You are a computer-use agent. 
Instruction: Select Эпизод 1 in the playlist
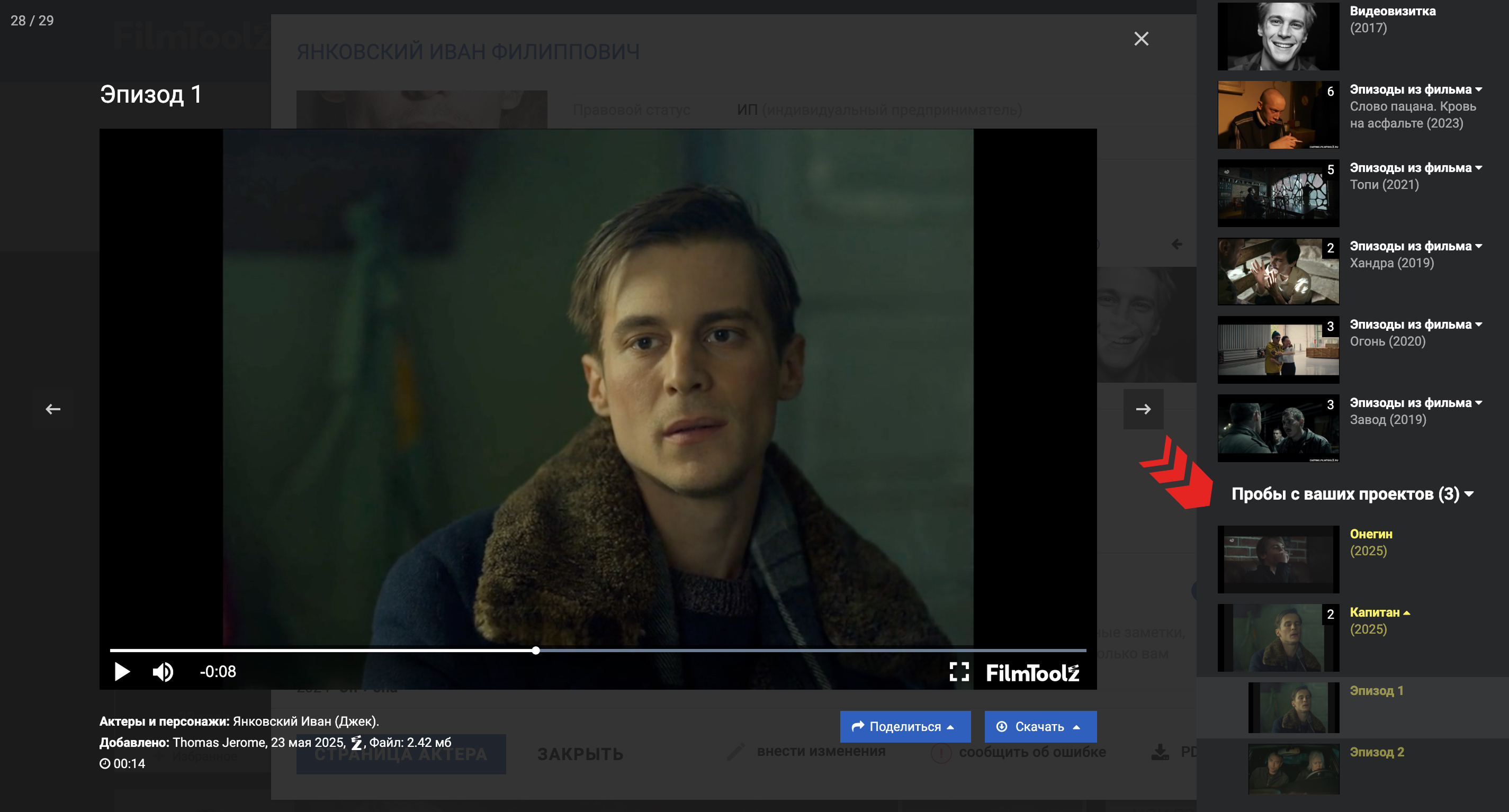pyautogui.click(x=1353, y=708)
